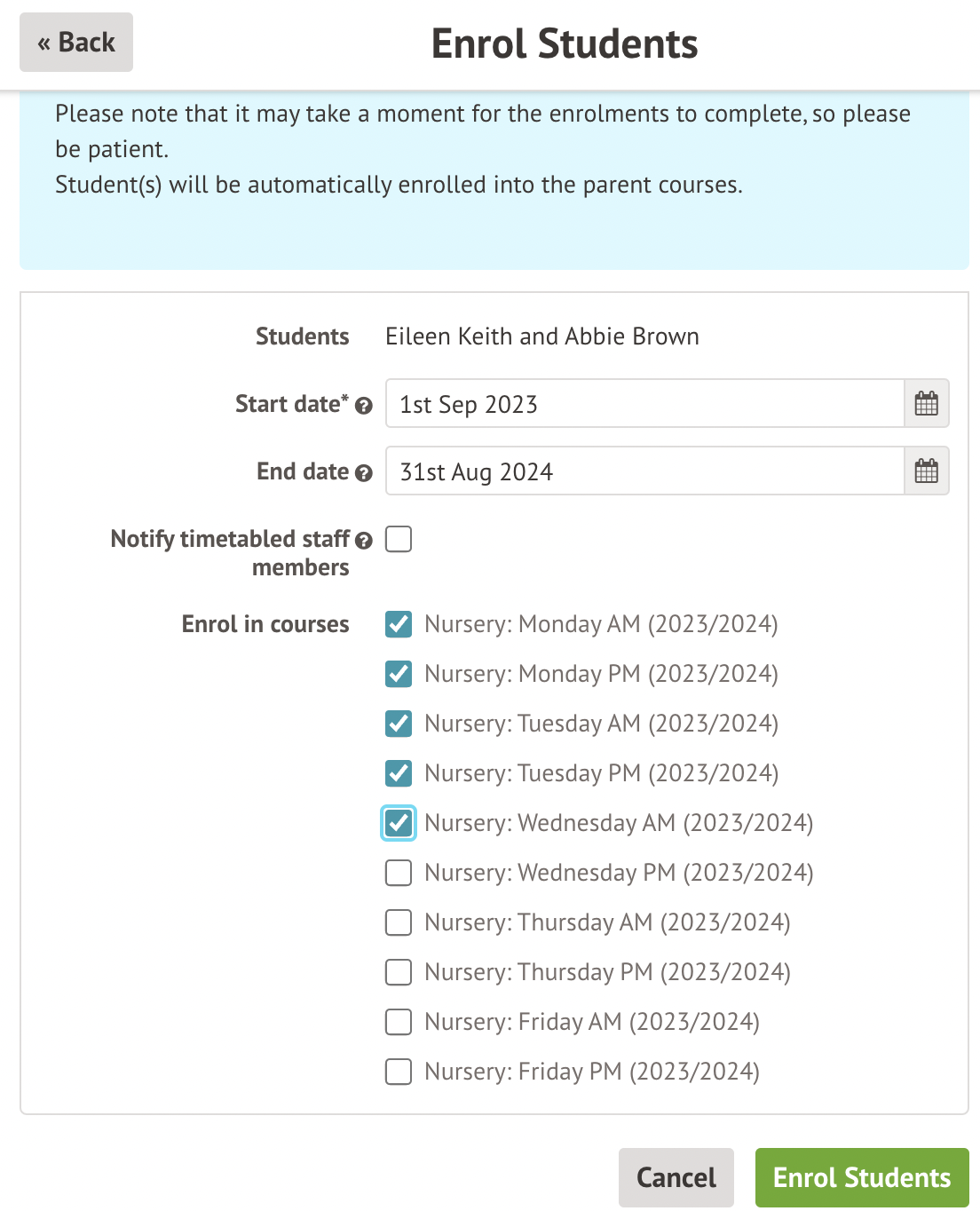Check Nursery: Thursday PM course
The image size is (980, 1211).
(x=398, y=972)
